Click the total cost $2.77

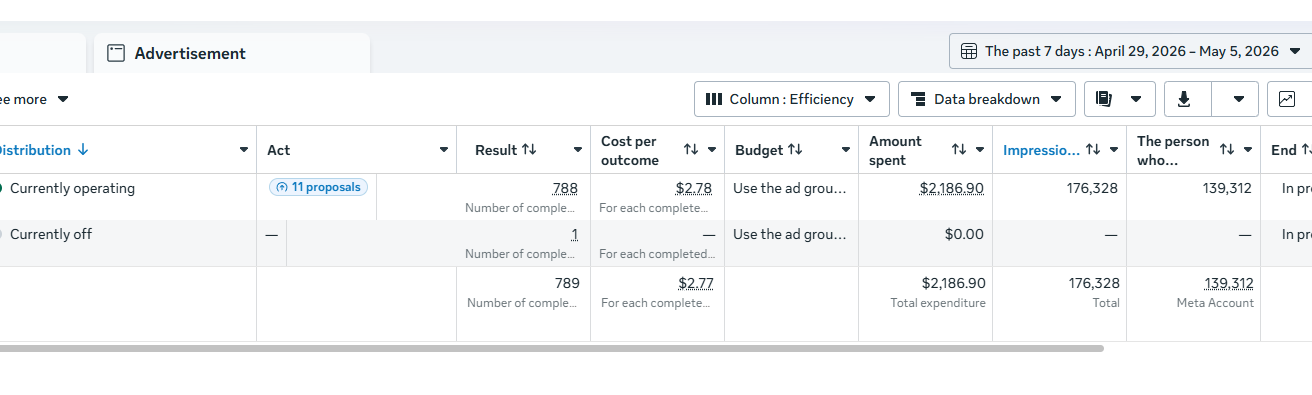coord(696,283)
